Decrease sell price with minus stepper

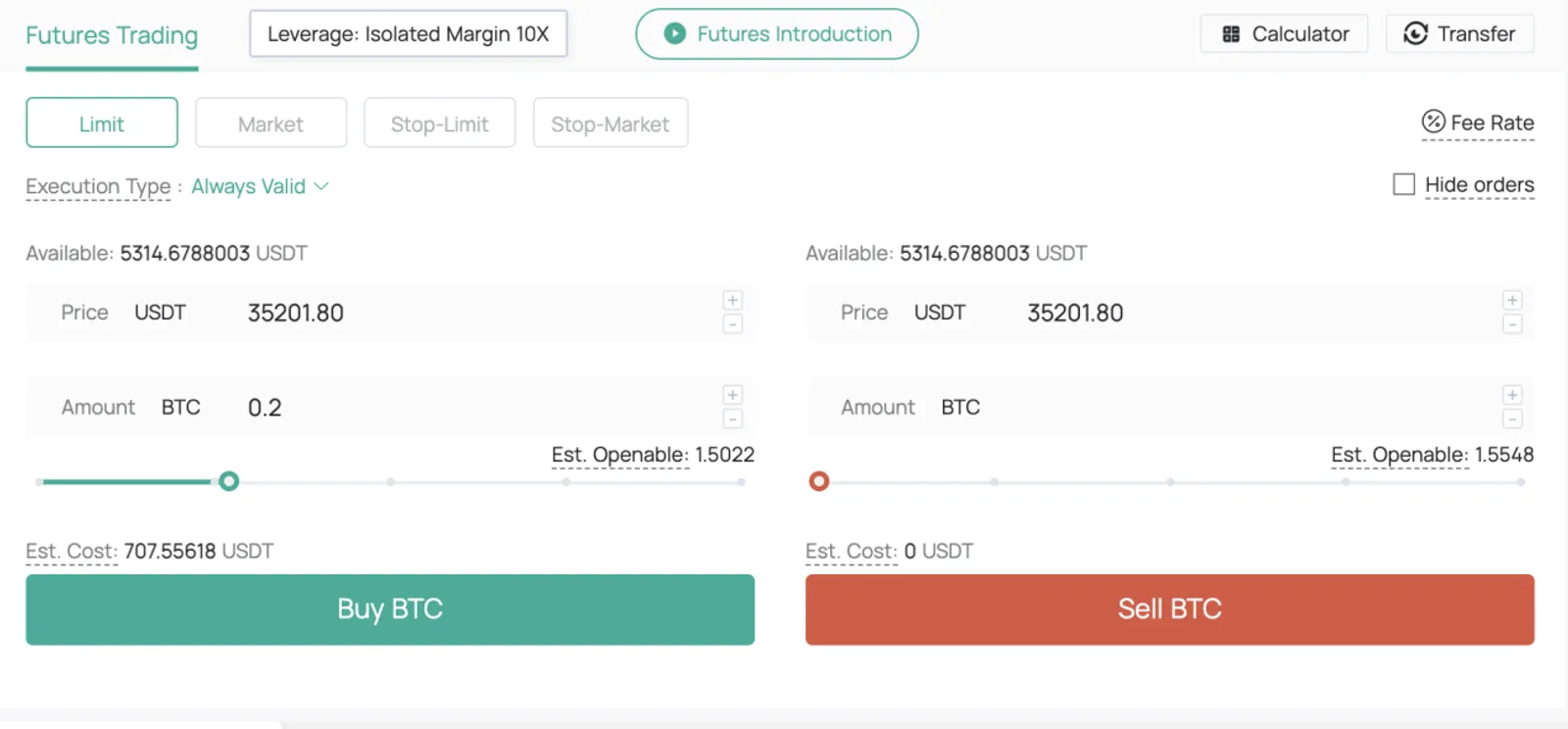pyautogui.click(x=1512, y=323)
